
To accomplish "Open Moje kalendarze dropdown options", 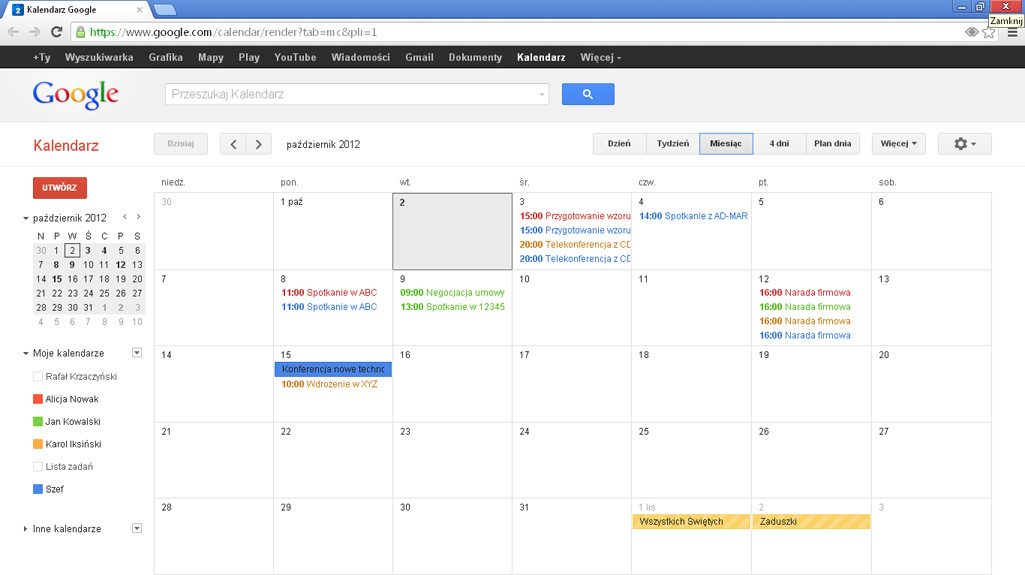I will 137,353.
